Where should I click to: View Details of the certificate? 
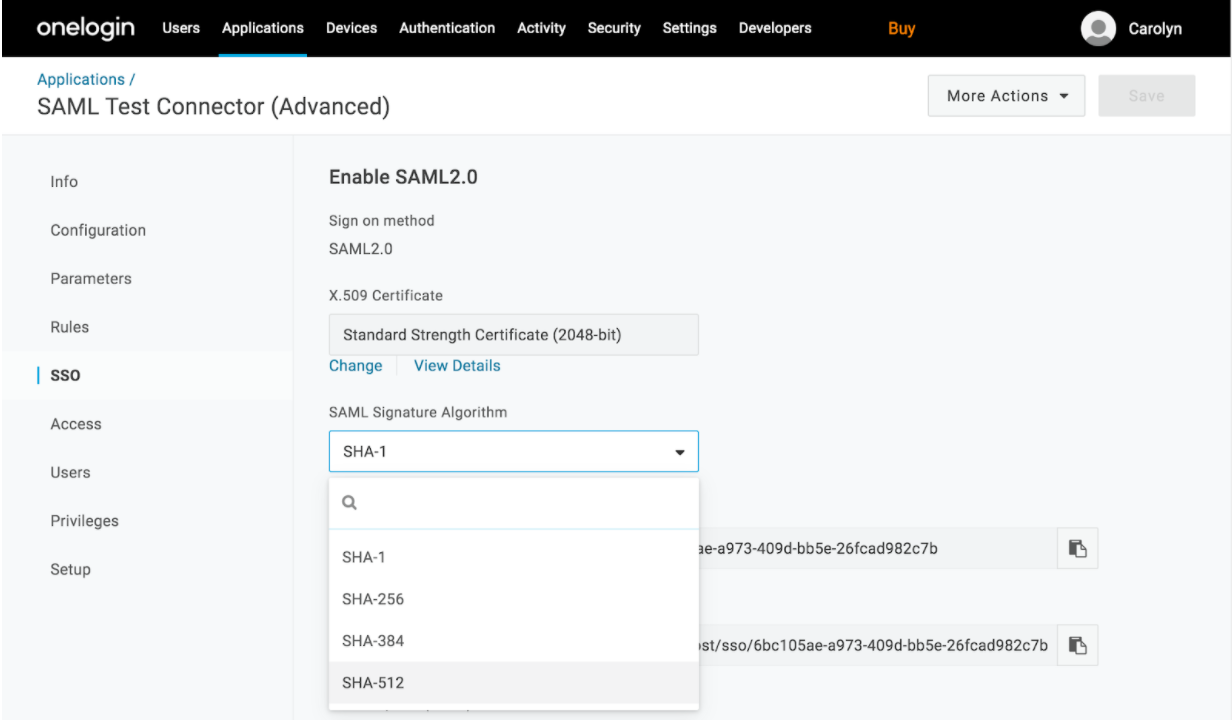pos(457,365)
